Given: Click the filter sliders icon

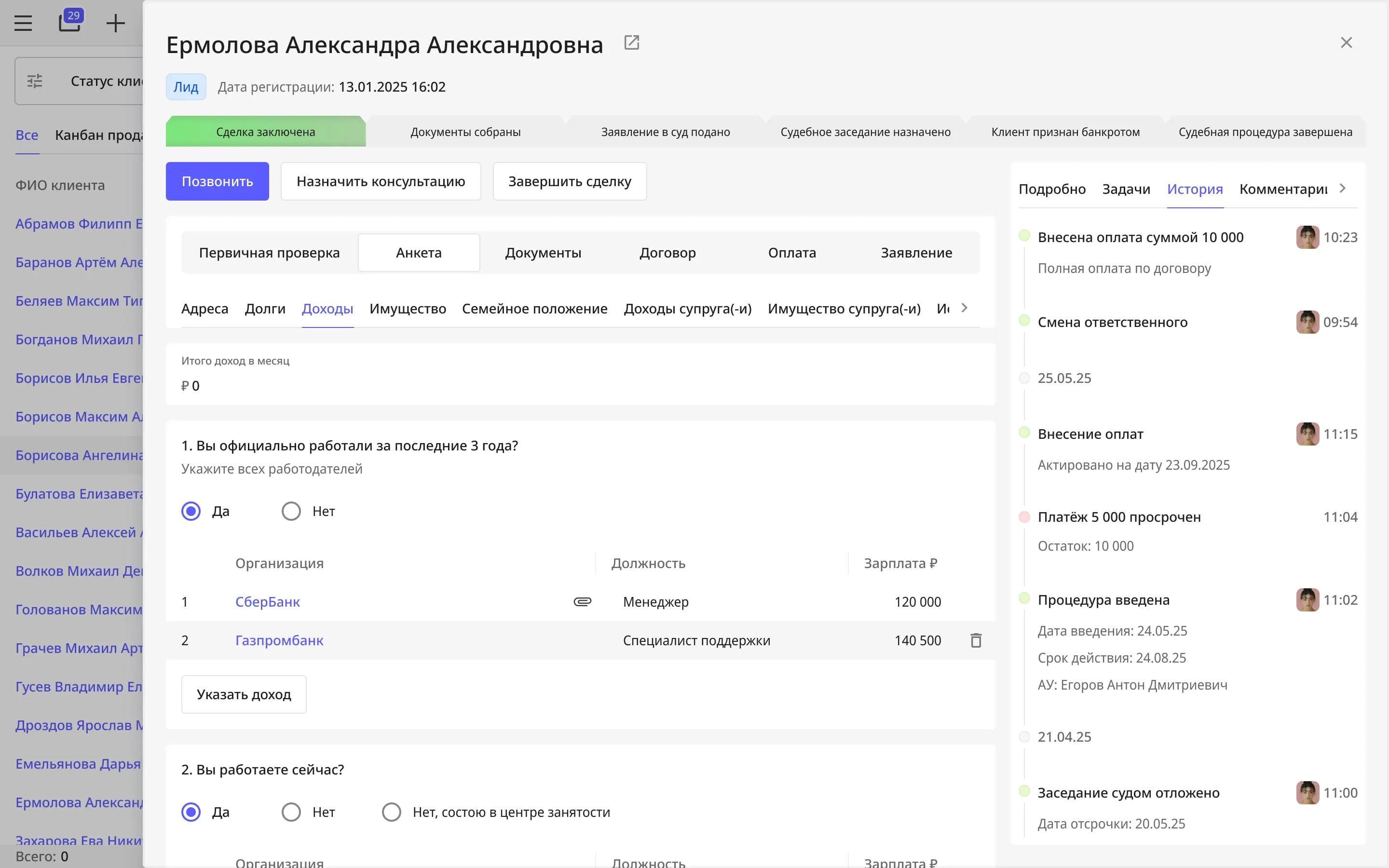Looking at the screenshot, I should click(35, 81).
